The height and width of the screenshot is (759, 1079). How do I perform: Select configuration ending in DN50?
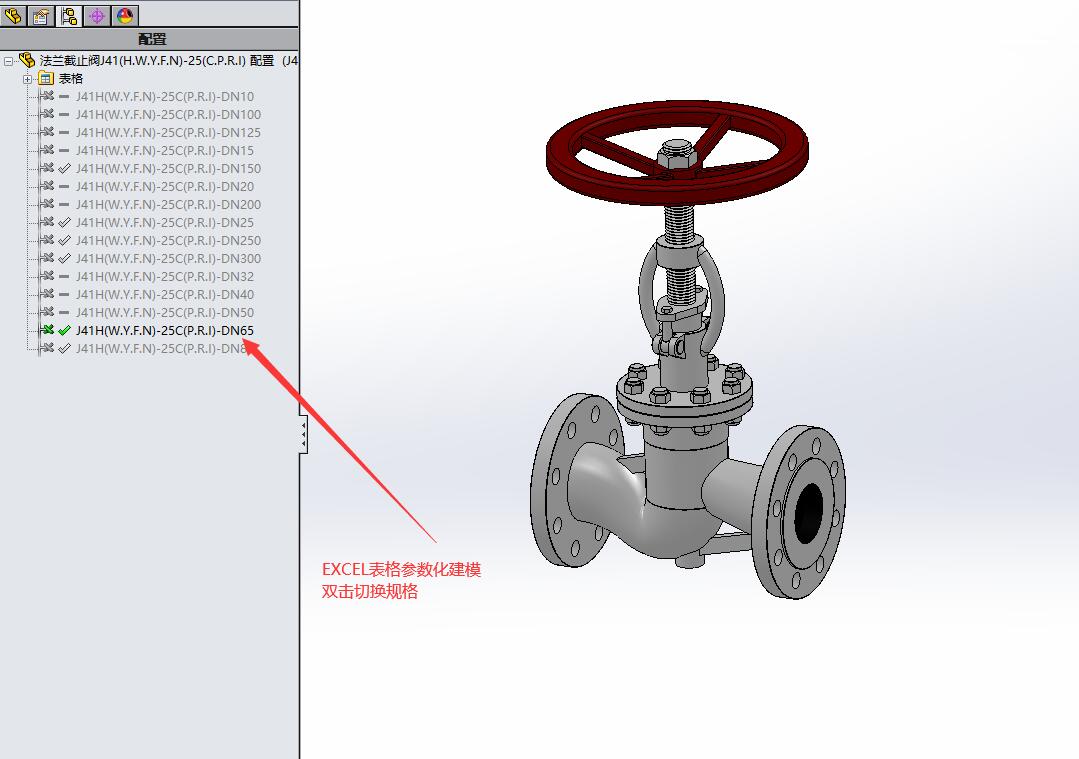[x=164, y=312]
